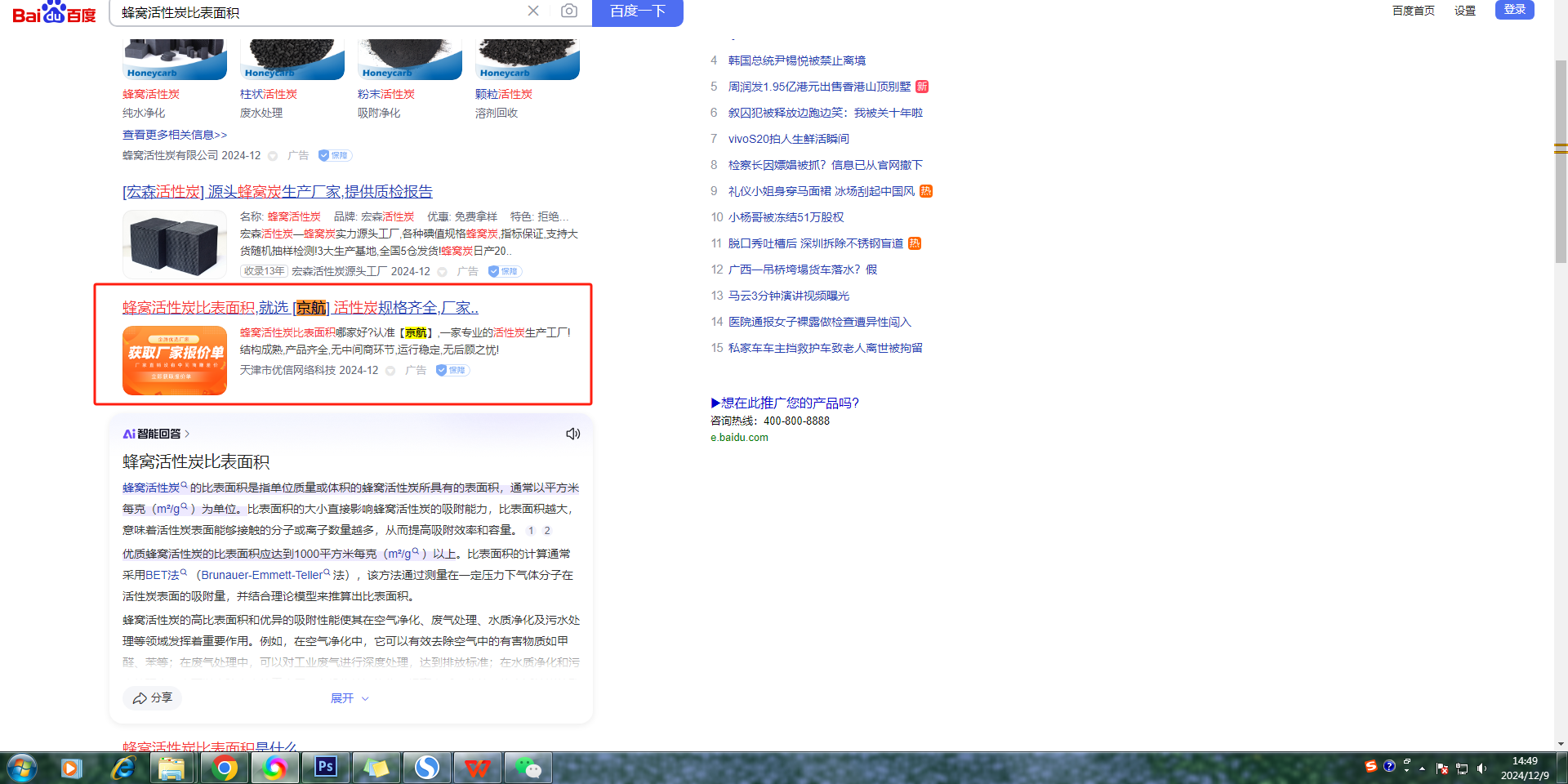Viewport: 1568px width, 784px height.
Task: Open the 颗粒活性炭 product link
Action: pyautogui.click(x=504, y=95)
